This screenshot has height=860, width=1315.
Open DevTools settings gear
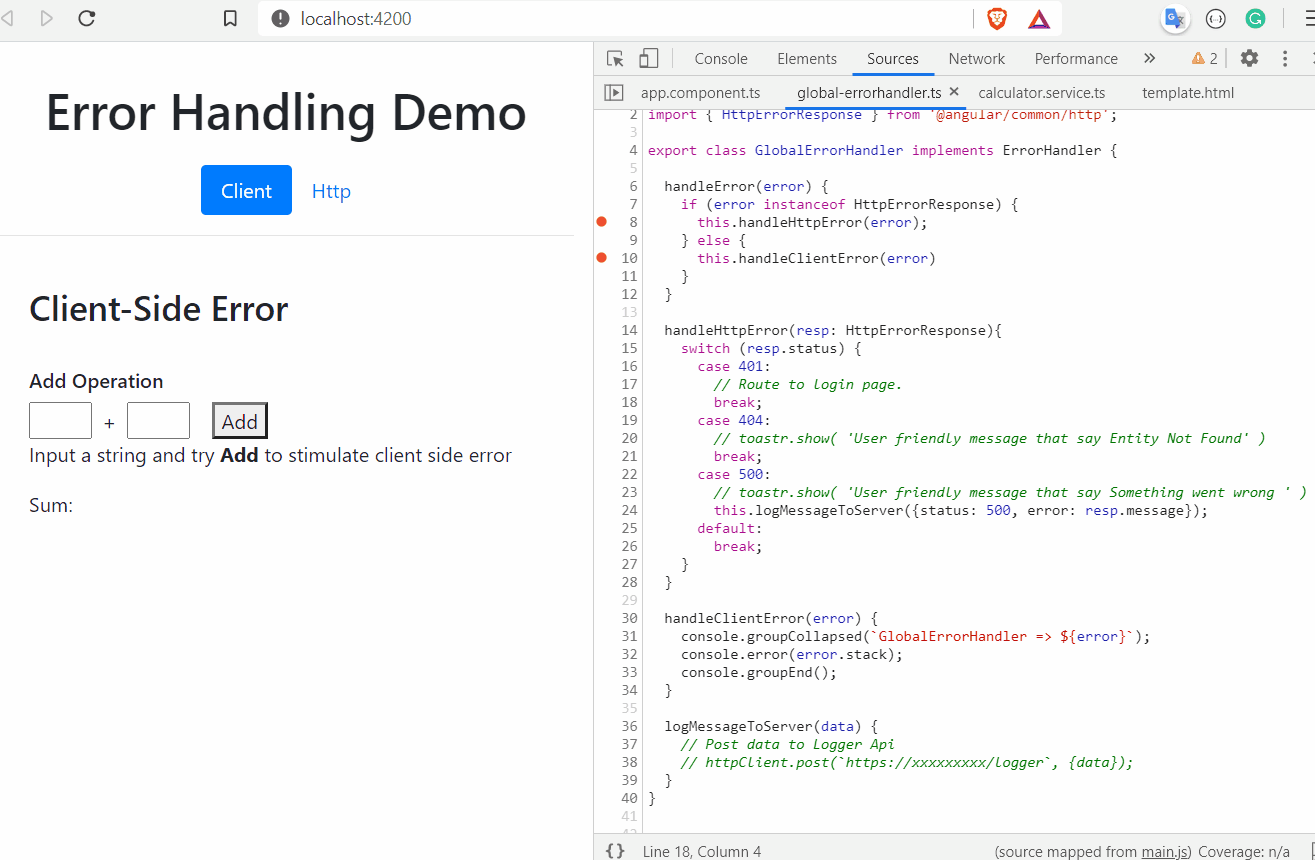pyautogui.click(x=1249, y=59)
